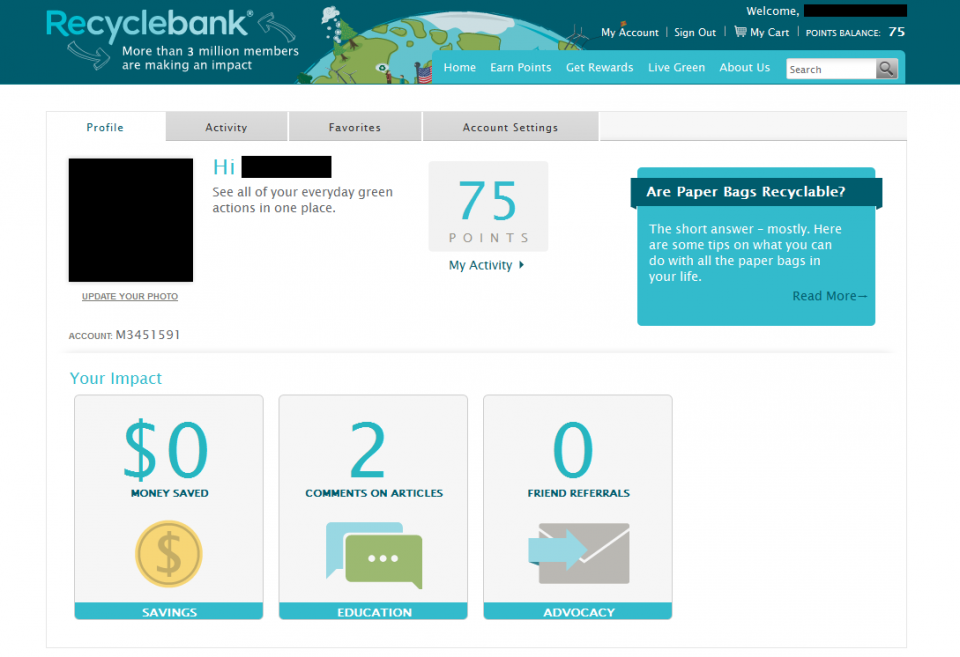Open the Activity tab
Image resolution: width=960 pixels, height=657 pixels.
226,127
